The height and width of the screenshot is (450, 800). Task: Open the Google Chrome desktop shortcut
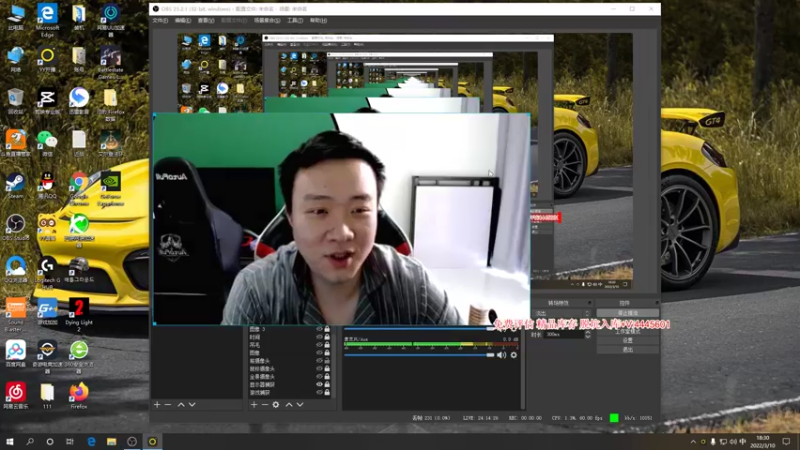pyautogui.click(x=79, y=189)
